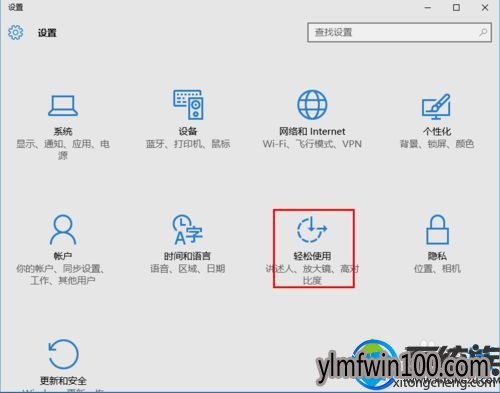This screenshot has height=393, width=500.
Task: Click the 轻松使用 label text
Action: [x=312, y=256]
